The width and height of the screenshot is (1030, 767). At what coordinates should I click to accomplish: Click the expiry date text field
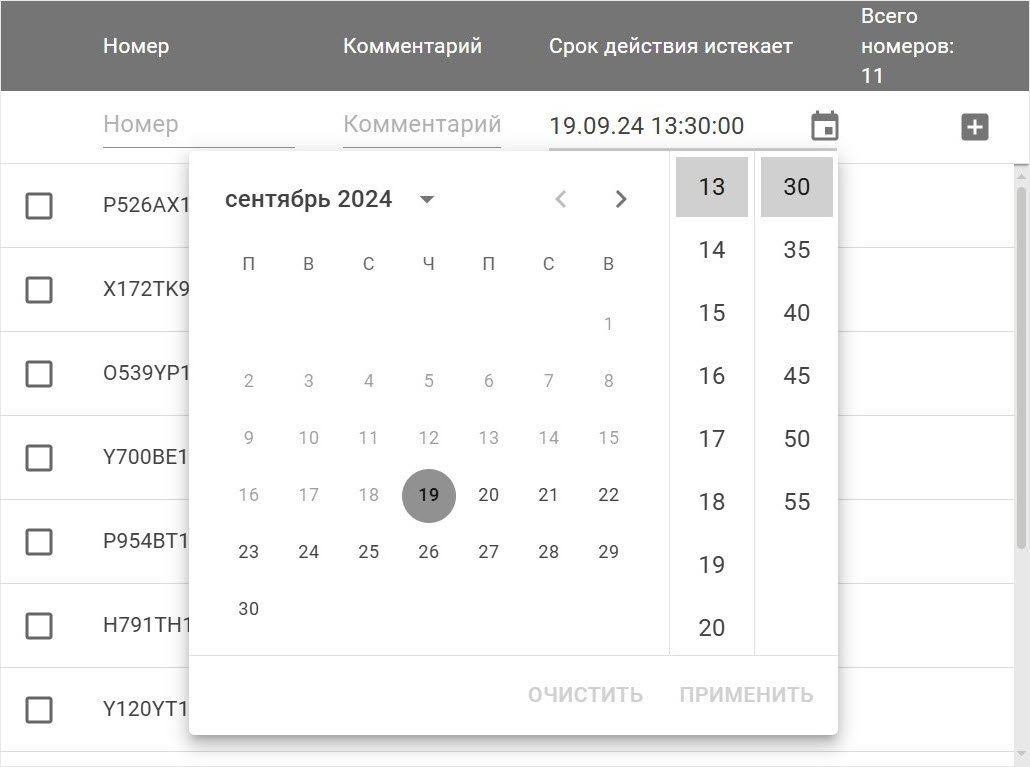pyautogui.click(x=670, y=126)
